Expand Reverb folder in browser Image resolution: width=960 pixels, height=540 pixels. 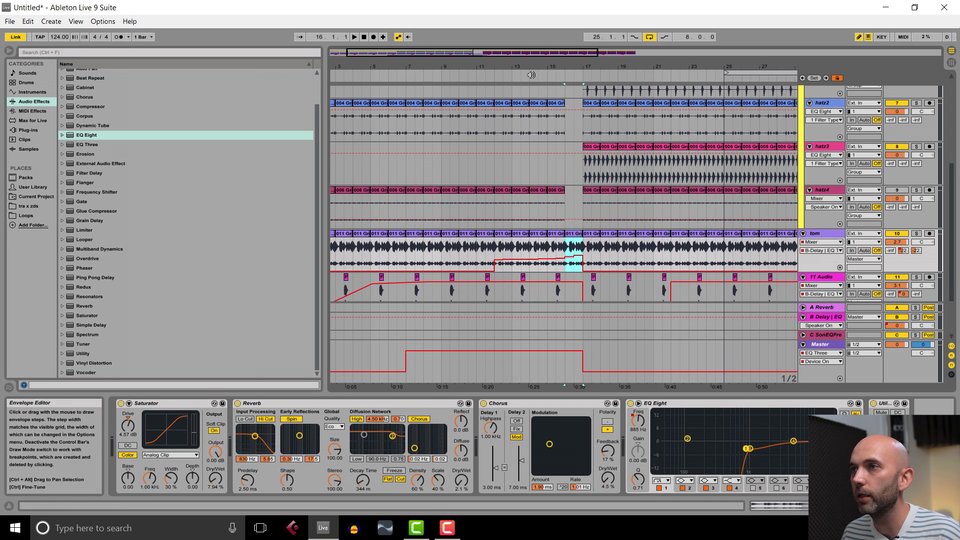click(62, 306)
